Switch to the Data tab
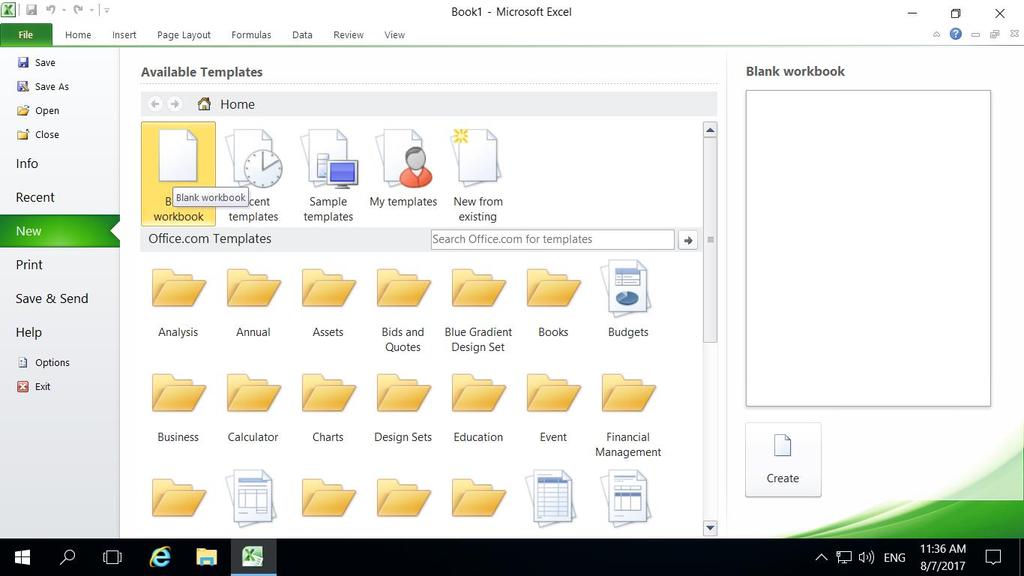The width and height of the screenshot is (1024, 576). tap(302, 35)
